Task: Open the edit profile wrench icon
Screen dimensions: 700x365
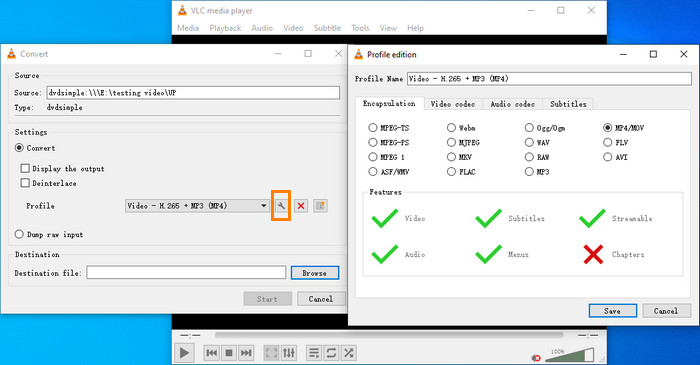Action: 281,206
